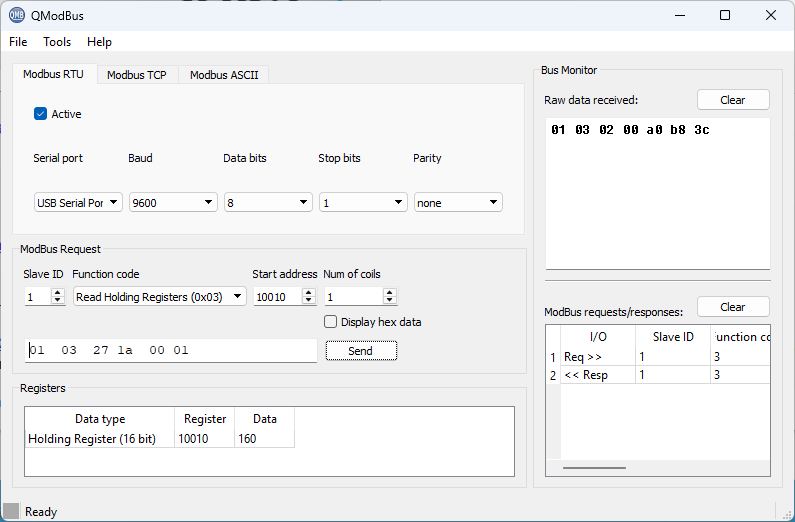Click the QModBus application icon in title bar
Viewport: 795px width, 522px height.
point(16,15)
